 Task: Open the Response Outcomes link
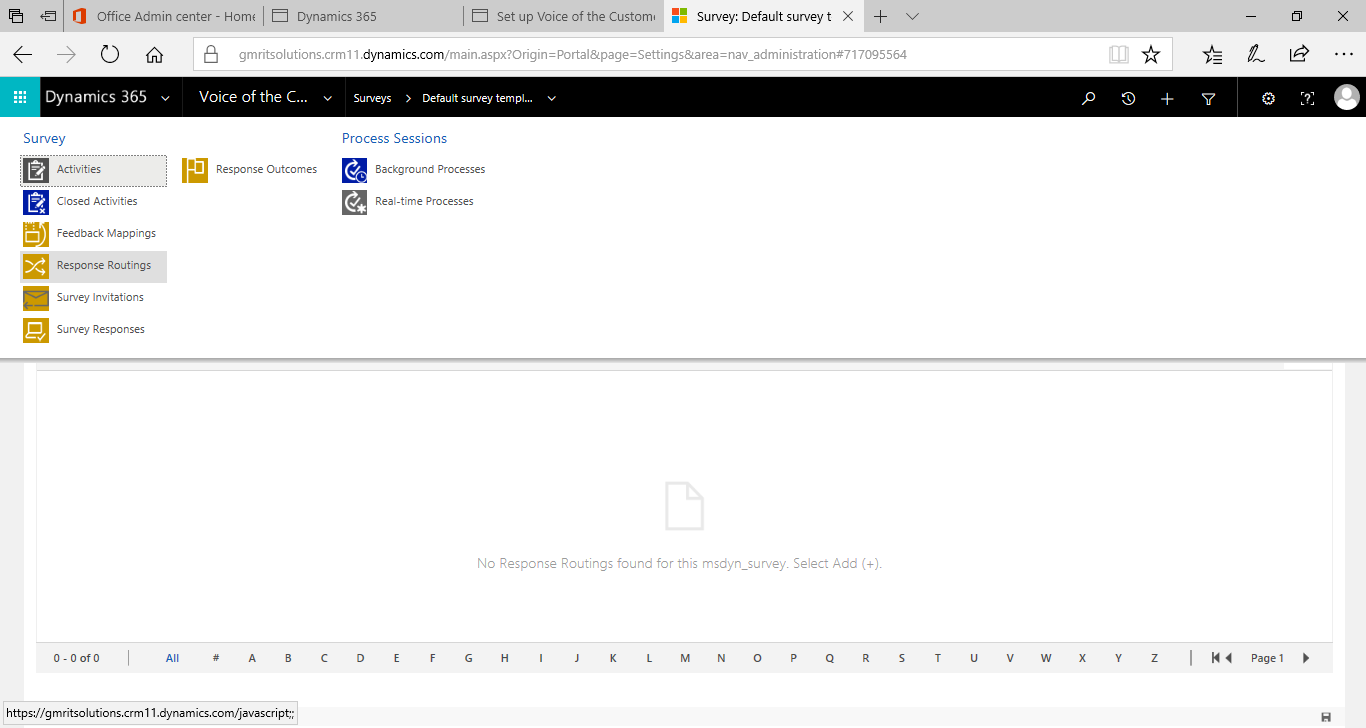(x=266, y=170)
